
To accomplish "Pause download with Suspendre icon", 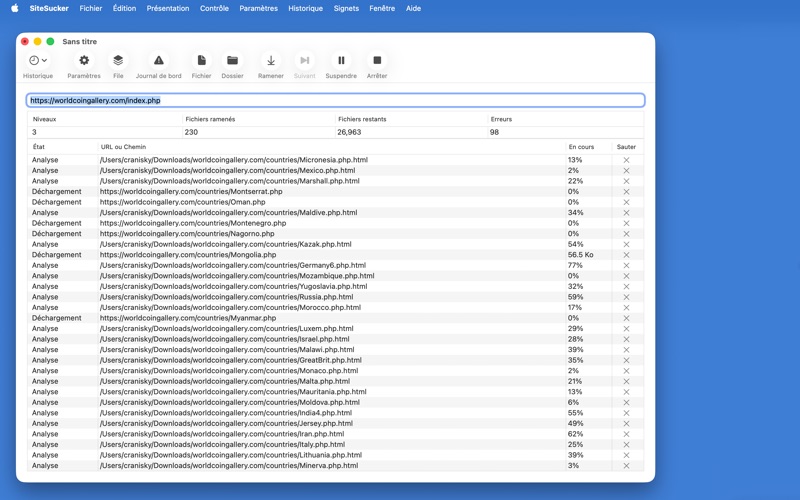I will tap(341, 60).
